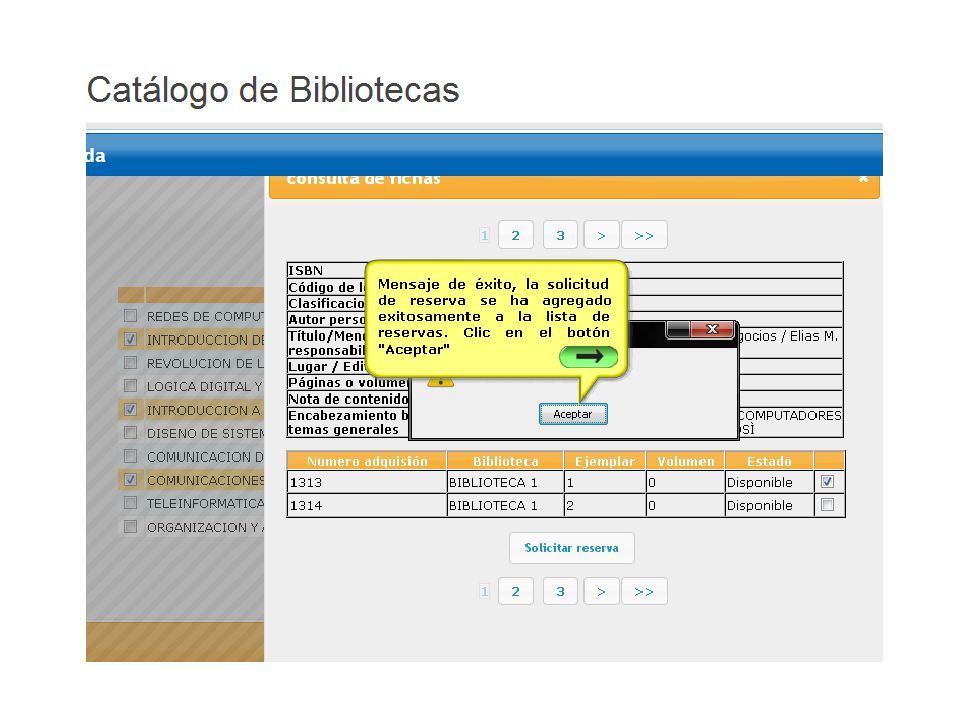
Task: Click the ISBN field label
Action: point(306,271)
